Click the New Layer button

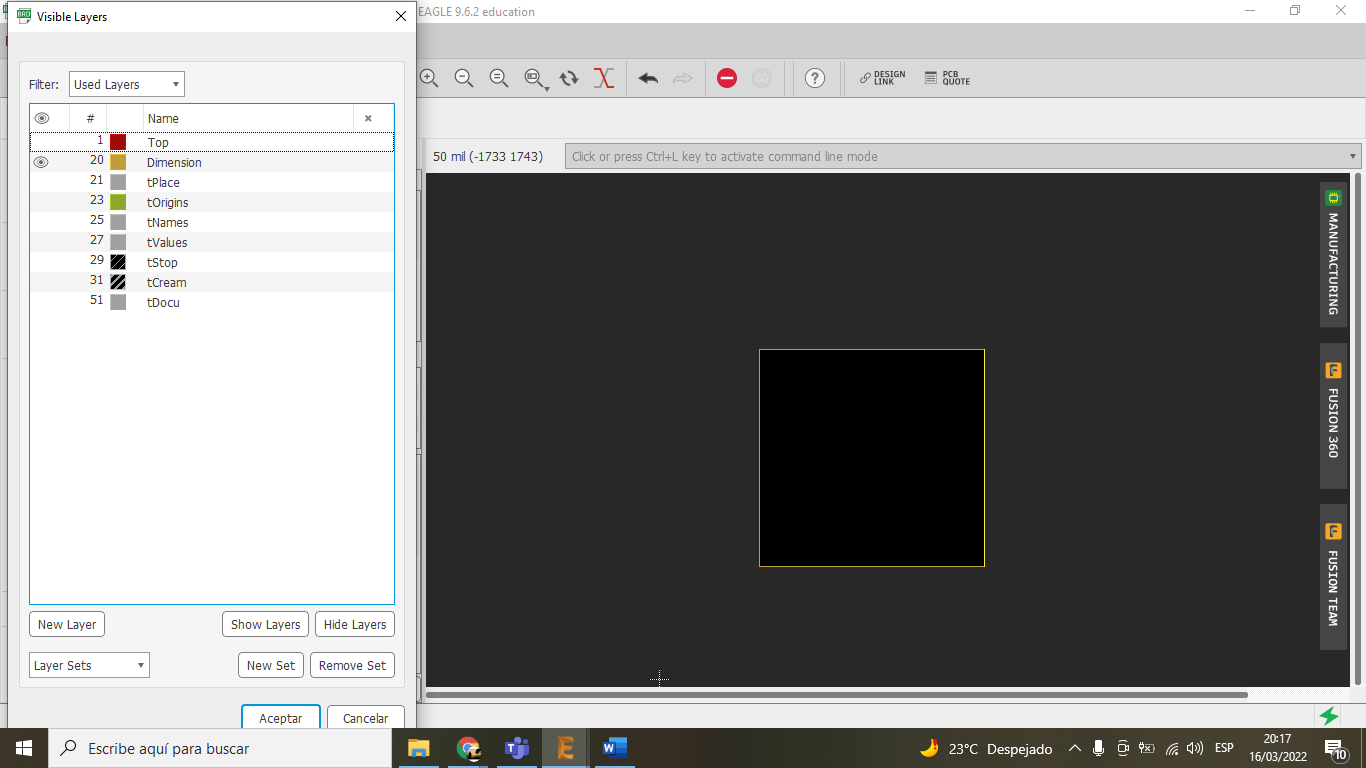click(x=67, y=624)
